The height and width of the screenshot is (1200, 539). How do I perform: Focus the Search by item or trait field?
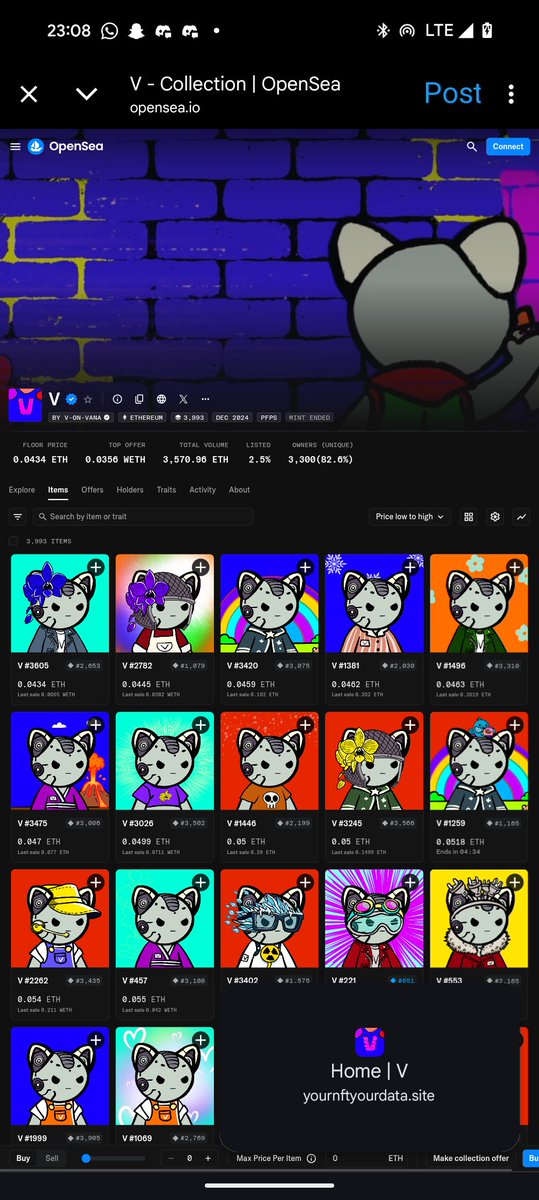[x=142, y=517]
